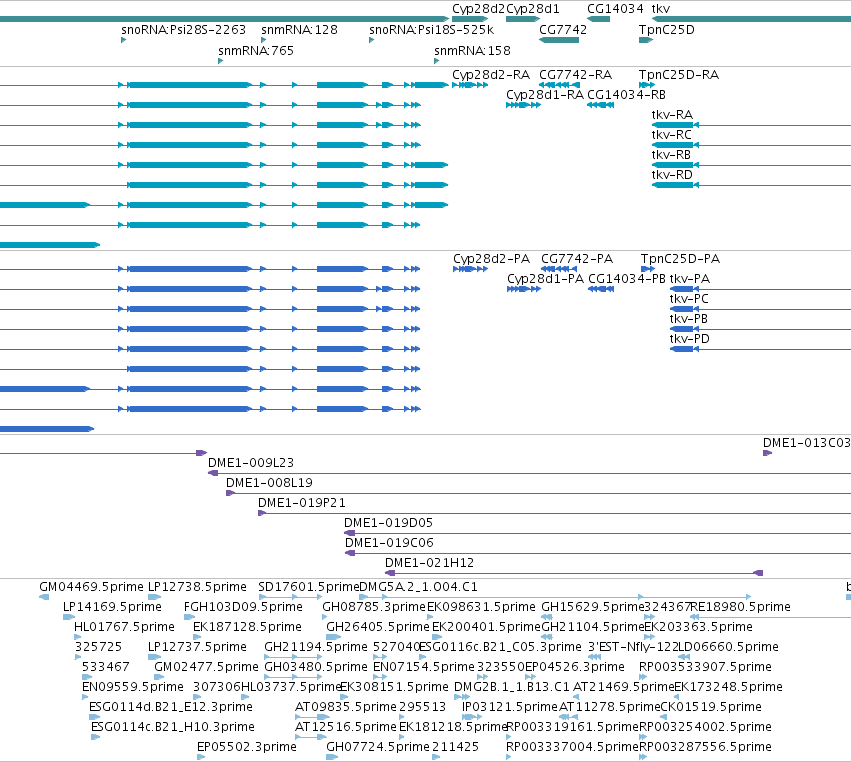This screenshot has height=762, width=851.
Task: Open the CK01519.5prime EST label
Action: [711, 708]
